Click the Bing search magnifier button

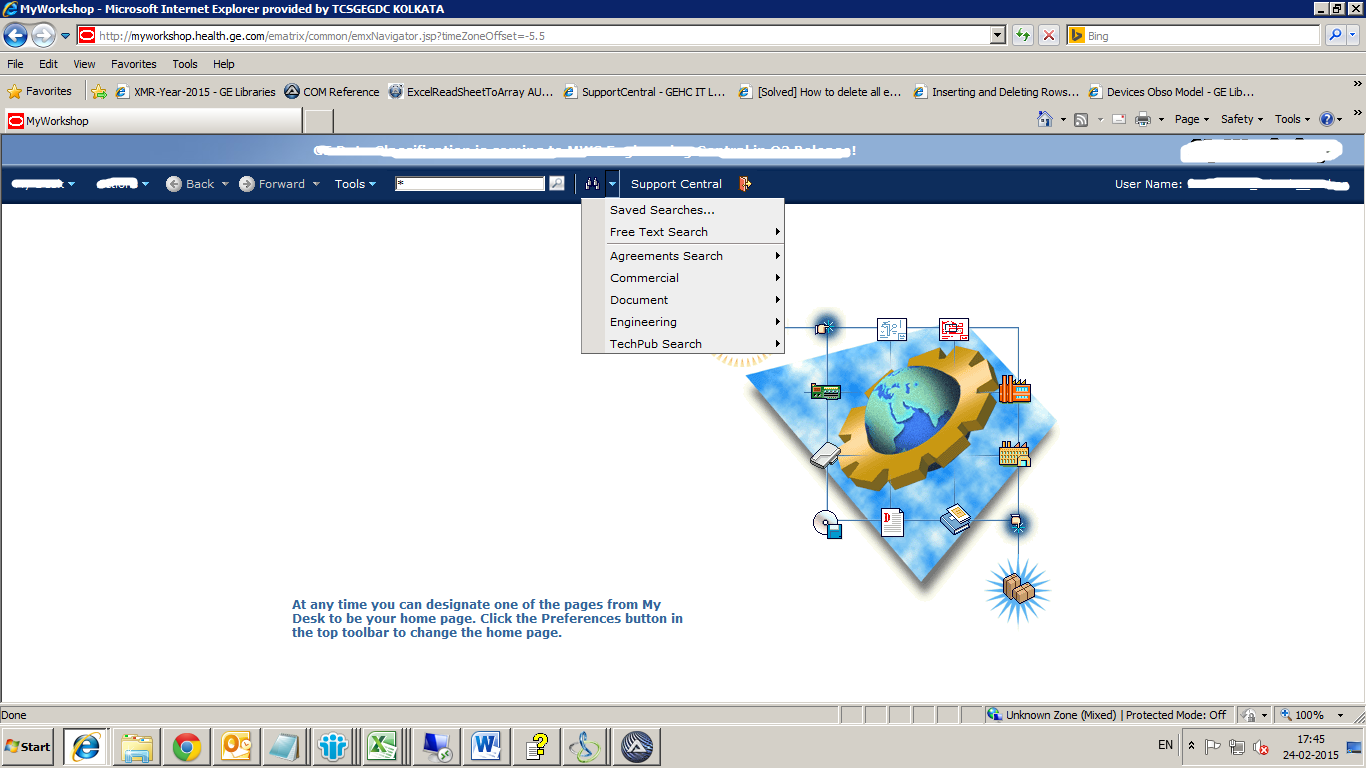[1335, 36]
